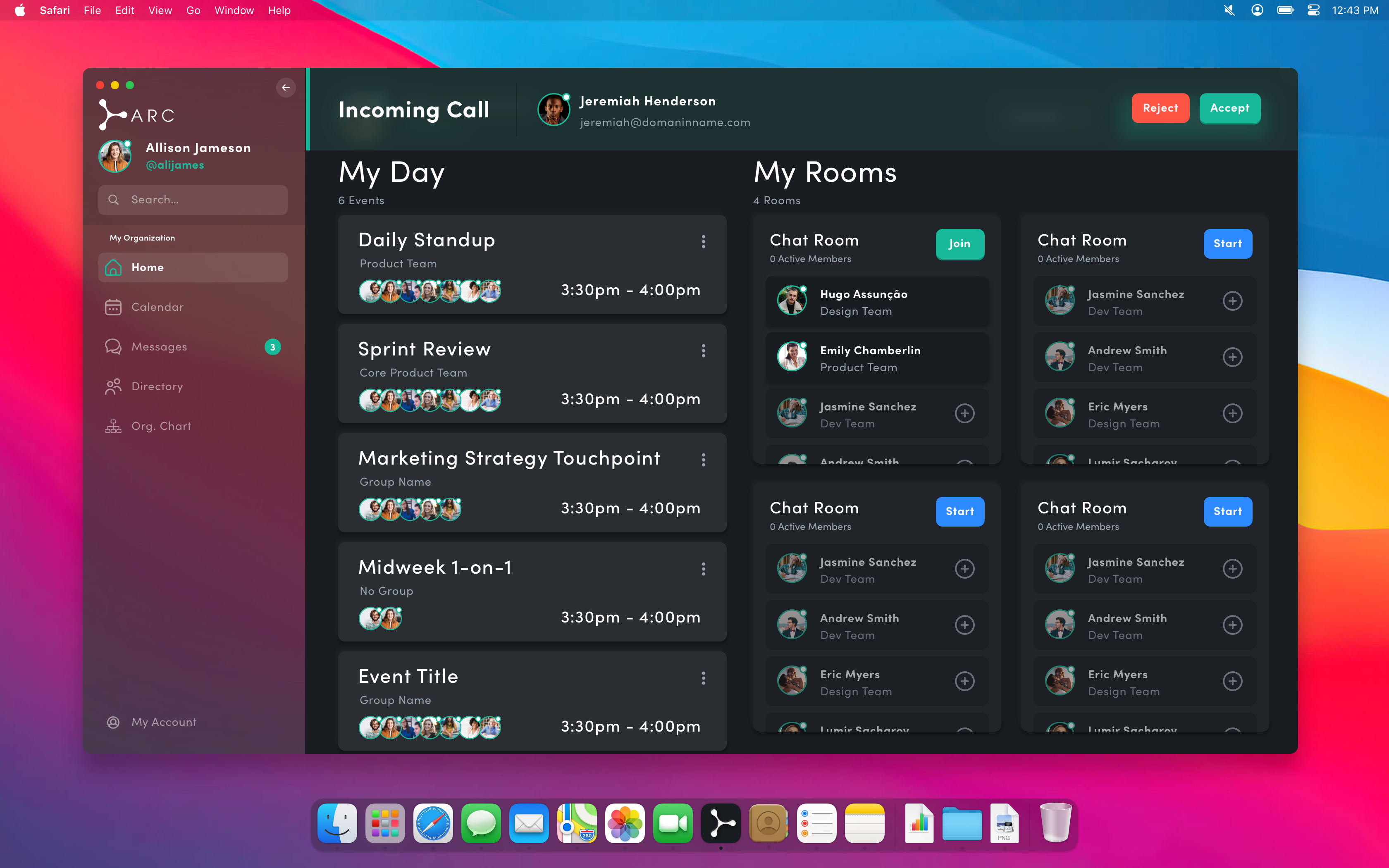Click the messages unread badge showing 3
Image resolution: width=1389 pixels, height=868 pixels.
(273, 347)
